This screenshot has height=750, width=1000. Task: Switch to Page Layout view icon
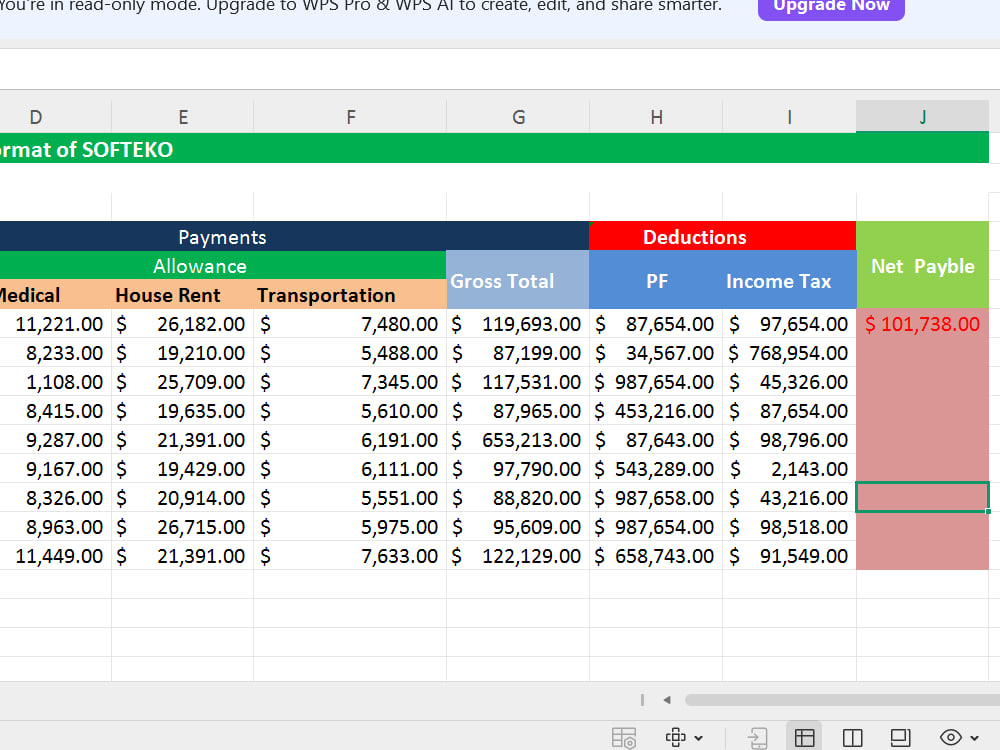tap(900, 738)
